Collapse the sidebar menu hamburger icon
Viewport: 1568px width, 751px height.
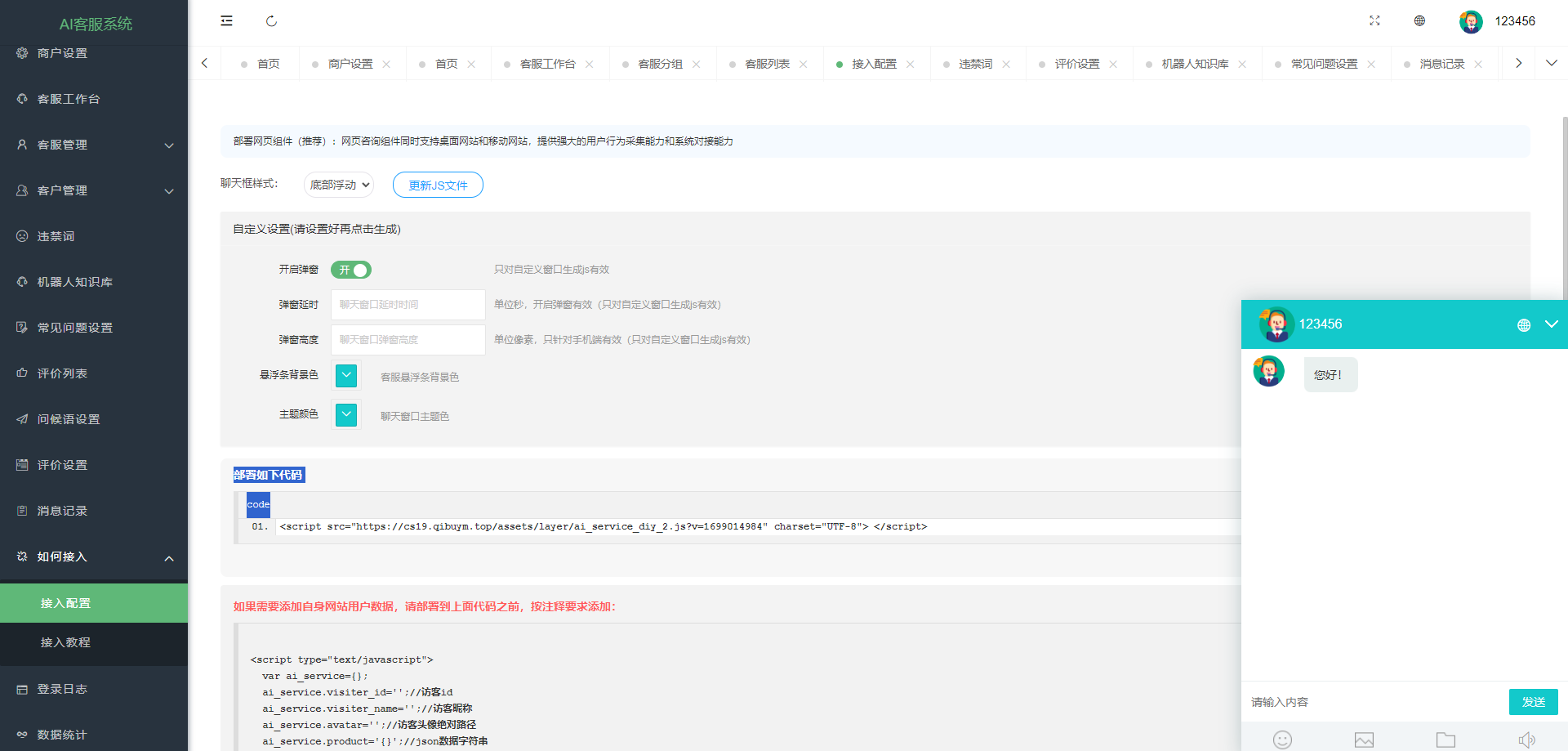click(226, 21)
